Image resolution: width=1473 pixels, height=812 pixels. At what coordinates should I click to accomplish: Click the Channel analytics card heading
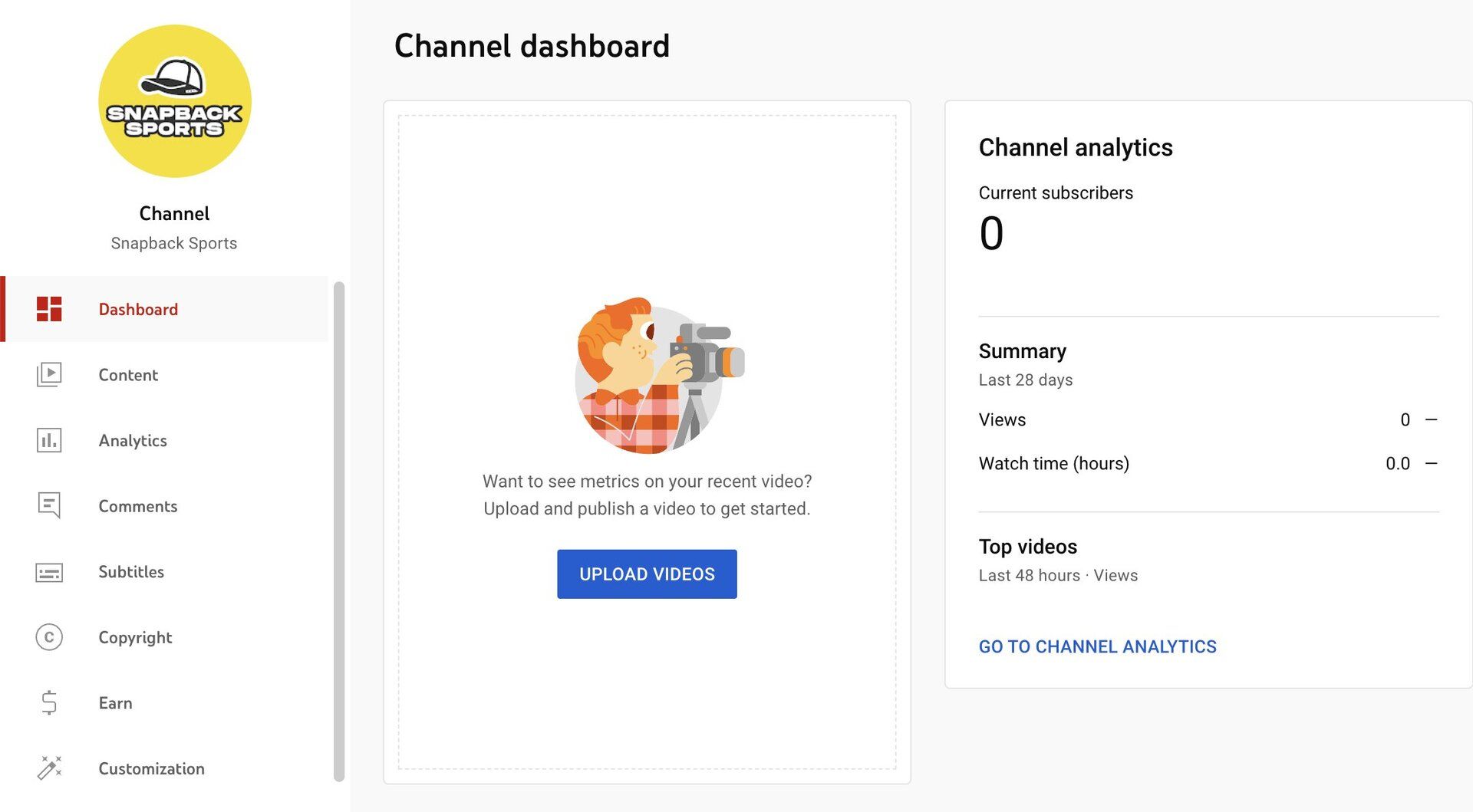tap(1076, 147)
